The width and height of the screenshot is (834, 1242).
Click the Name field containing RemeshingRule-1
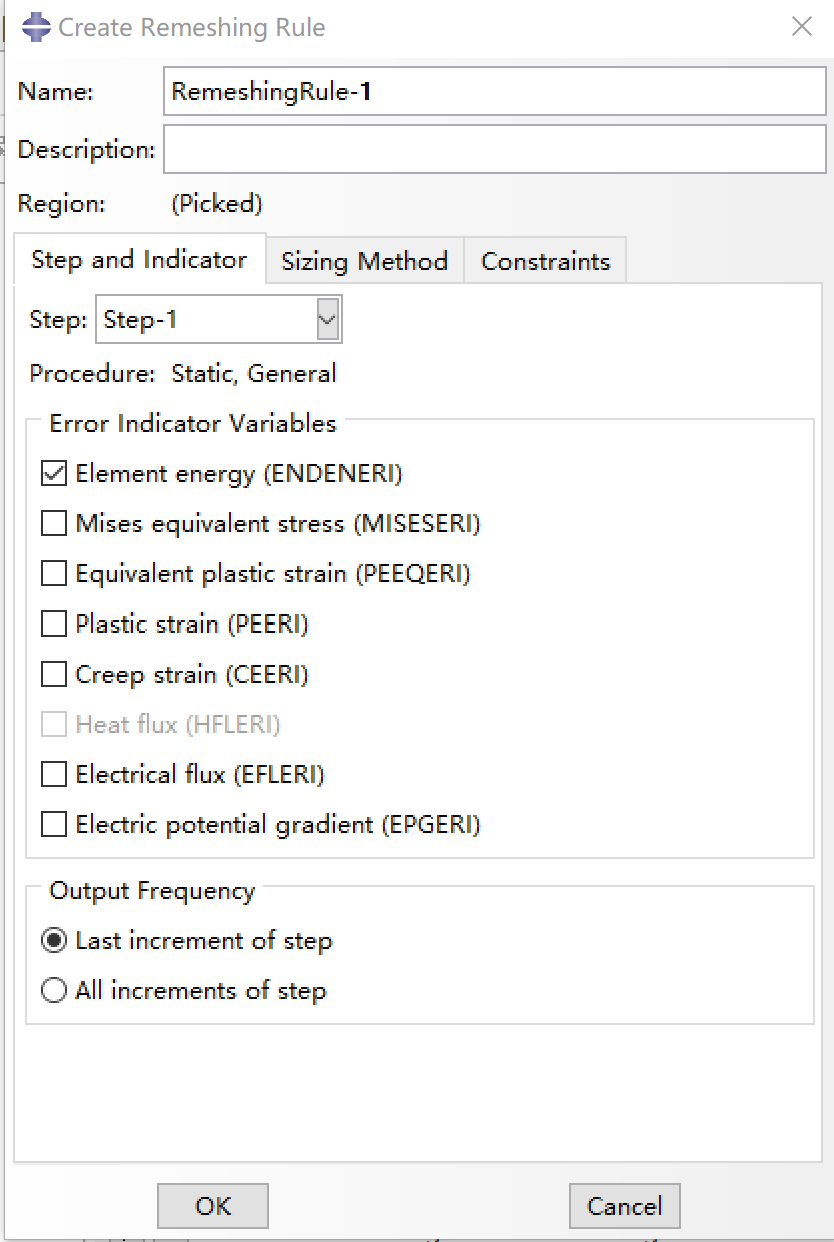494,92
